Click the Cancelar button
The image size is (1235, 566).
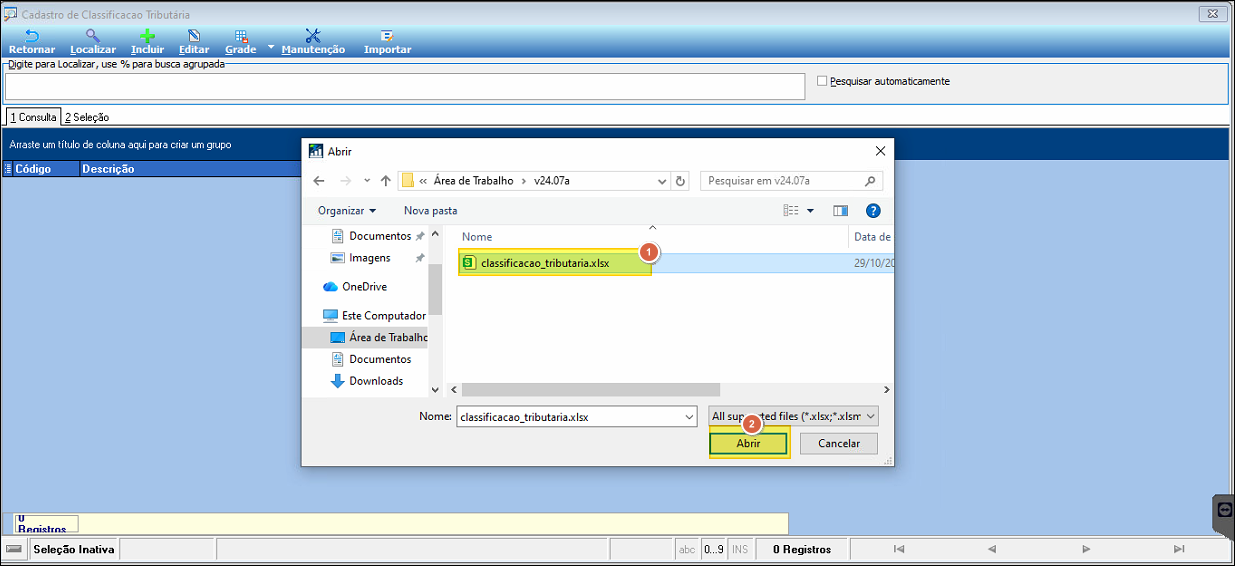(x=839, y=443)
